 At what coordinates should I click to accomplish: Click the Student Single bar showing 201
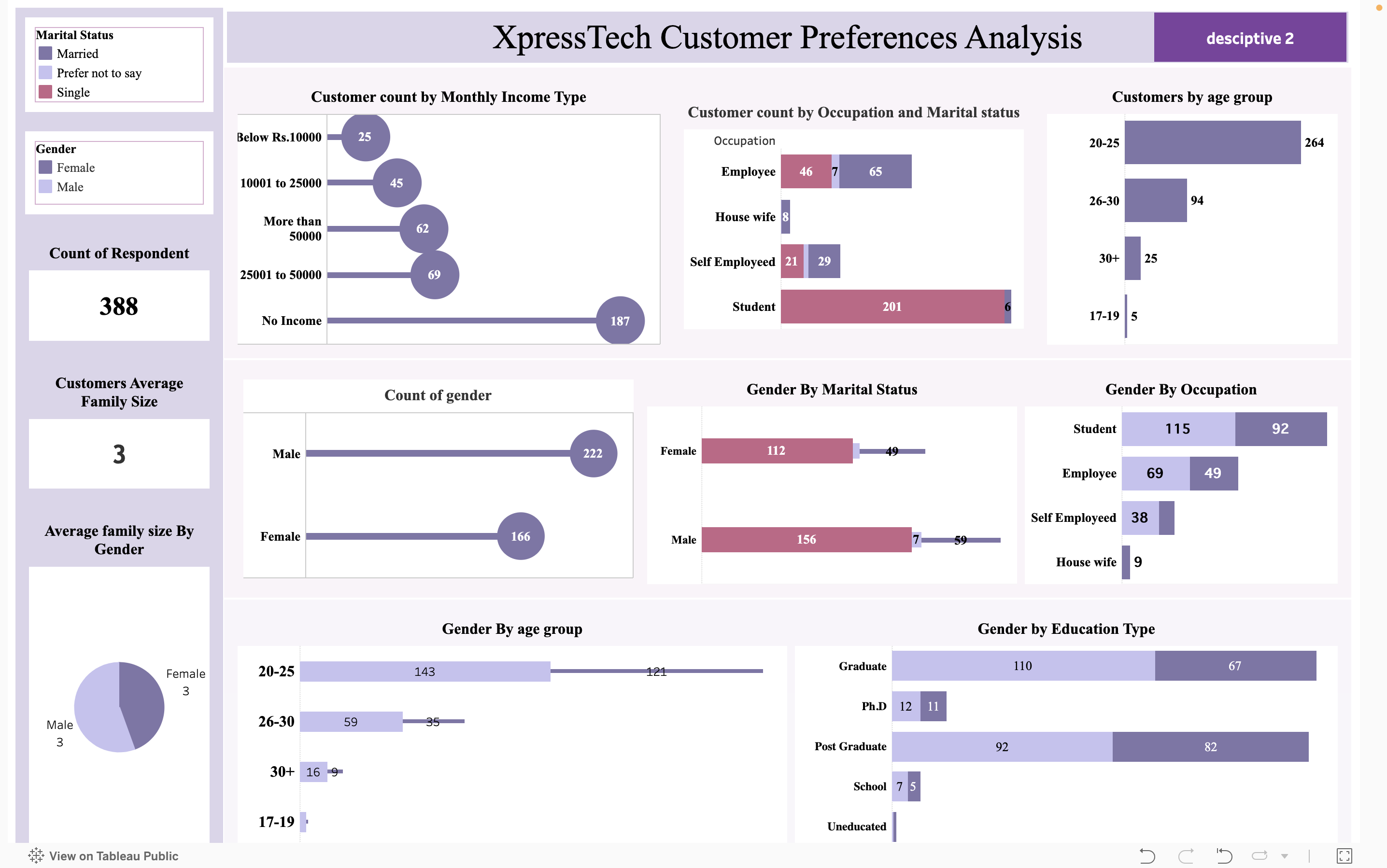coord(892,307)
